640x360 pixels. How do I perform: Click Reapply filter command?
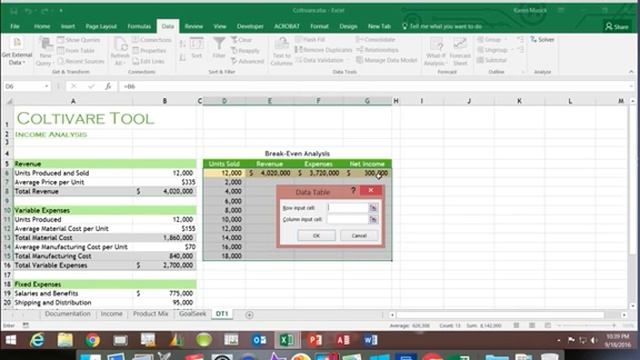coord(245,51)
